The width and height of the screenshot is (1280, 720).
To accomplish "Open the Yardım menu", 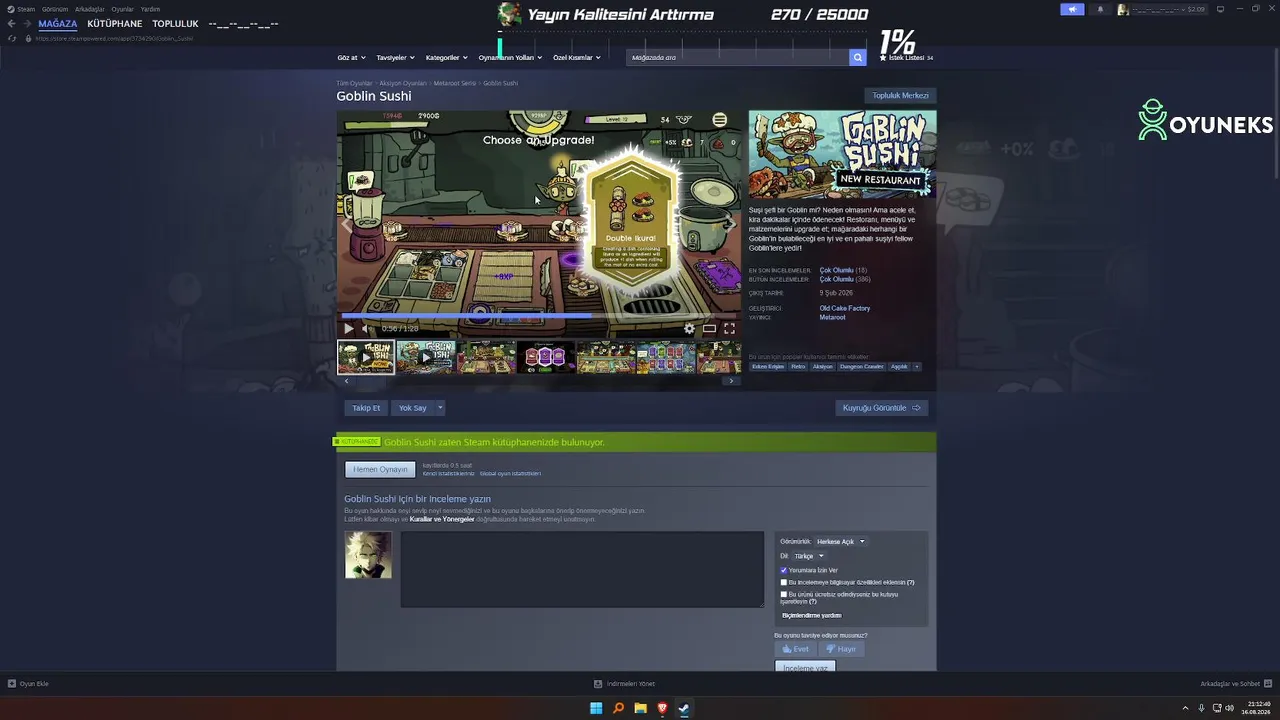I will (150, 9).
